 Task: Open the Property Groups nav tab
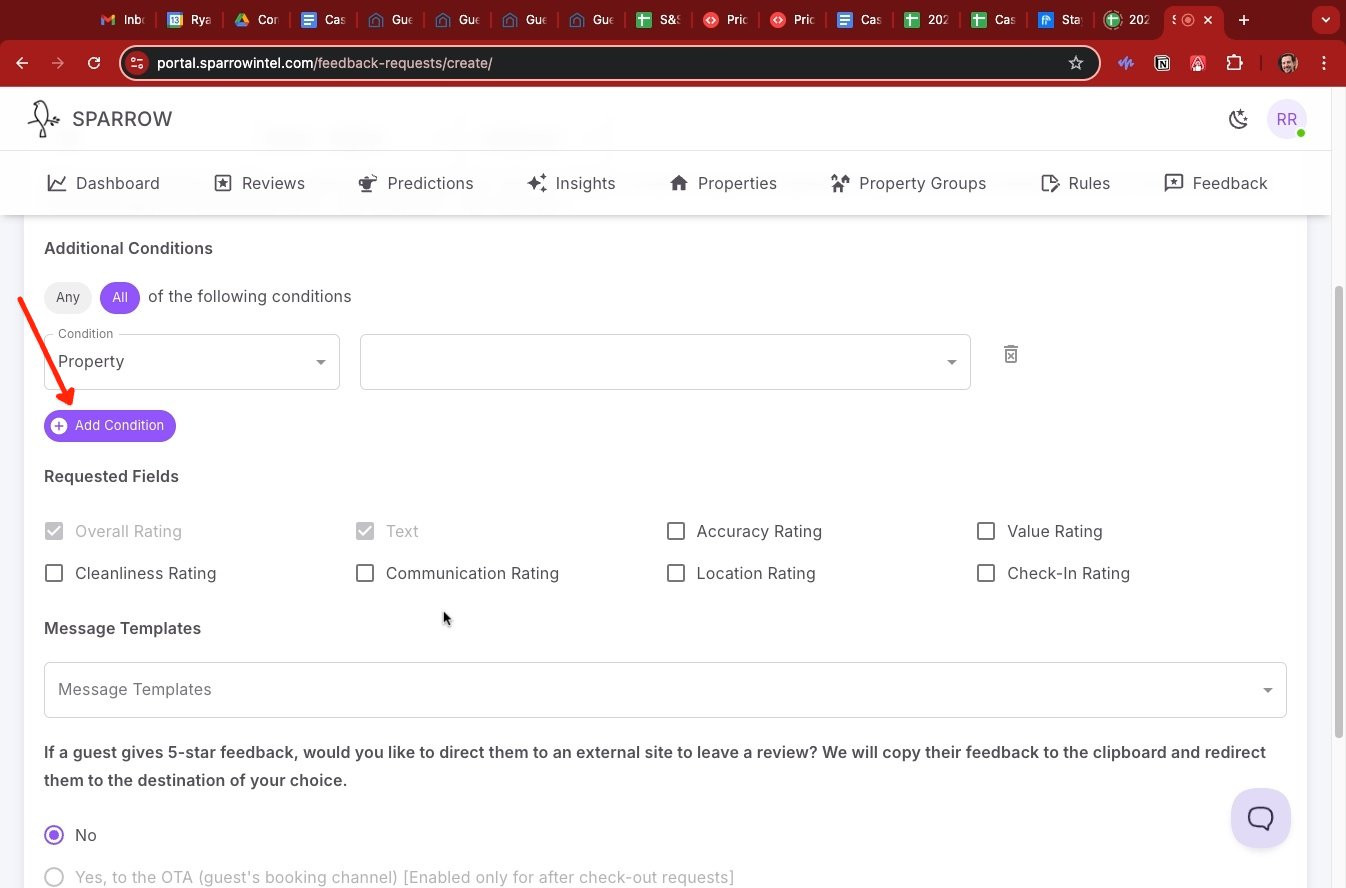pyautogui.click(x=908, y=183)
